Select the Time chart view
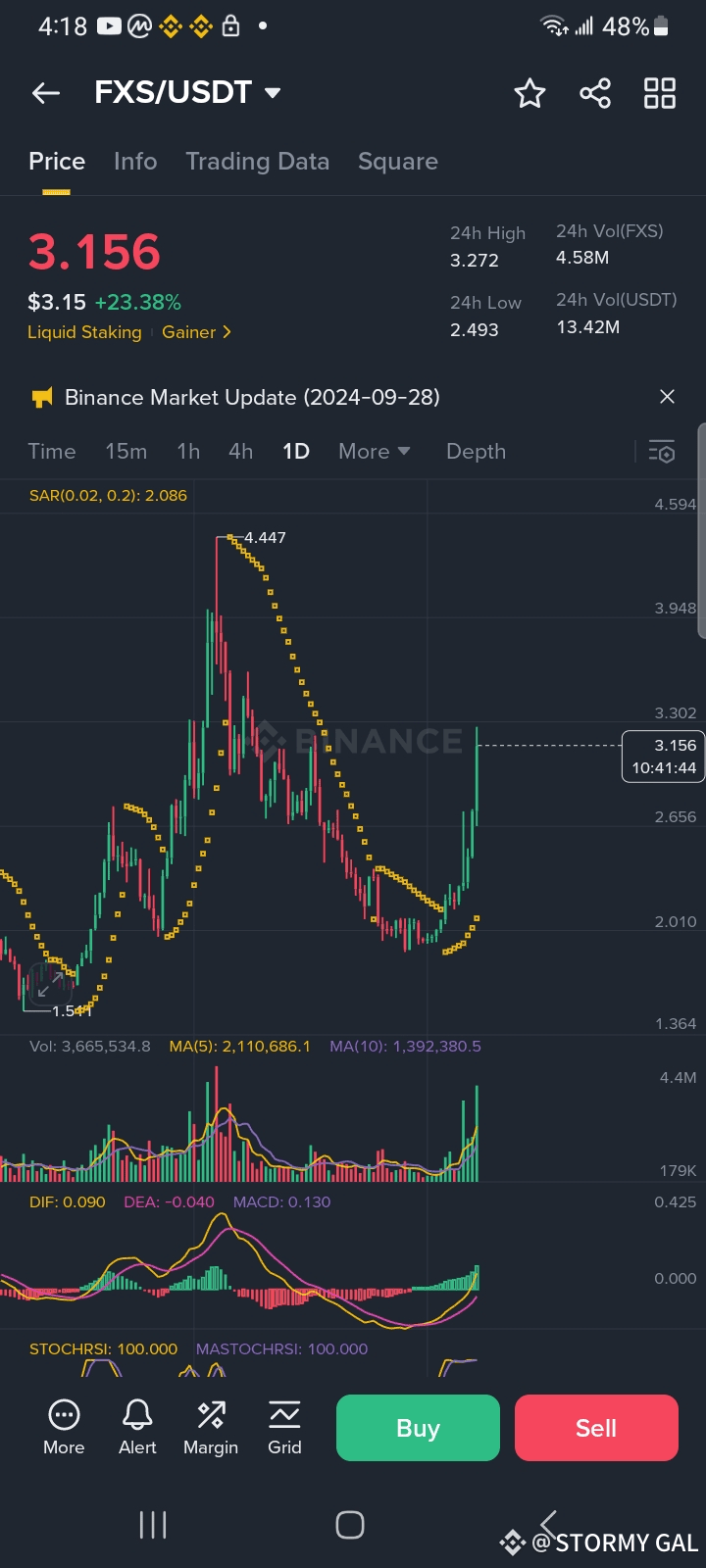 point(52,452)
